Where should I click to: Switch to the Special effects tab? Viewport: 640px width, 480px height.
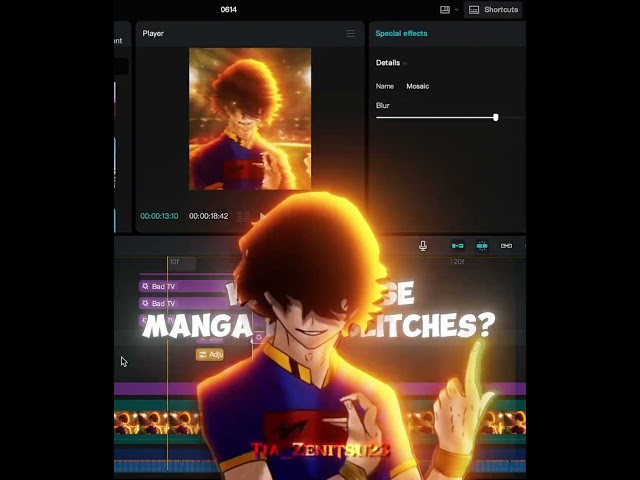[x=401, y=33]
